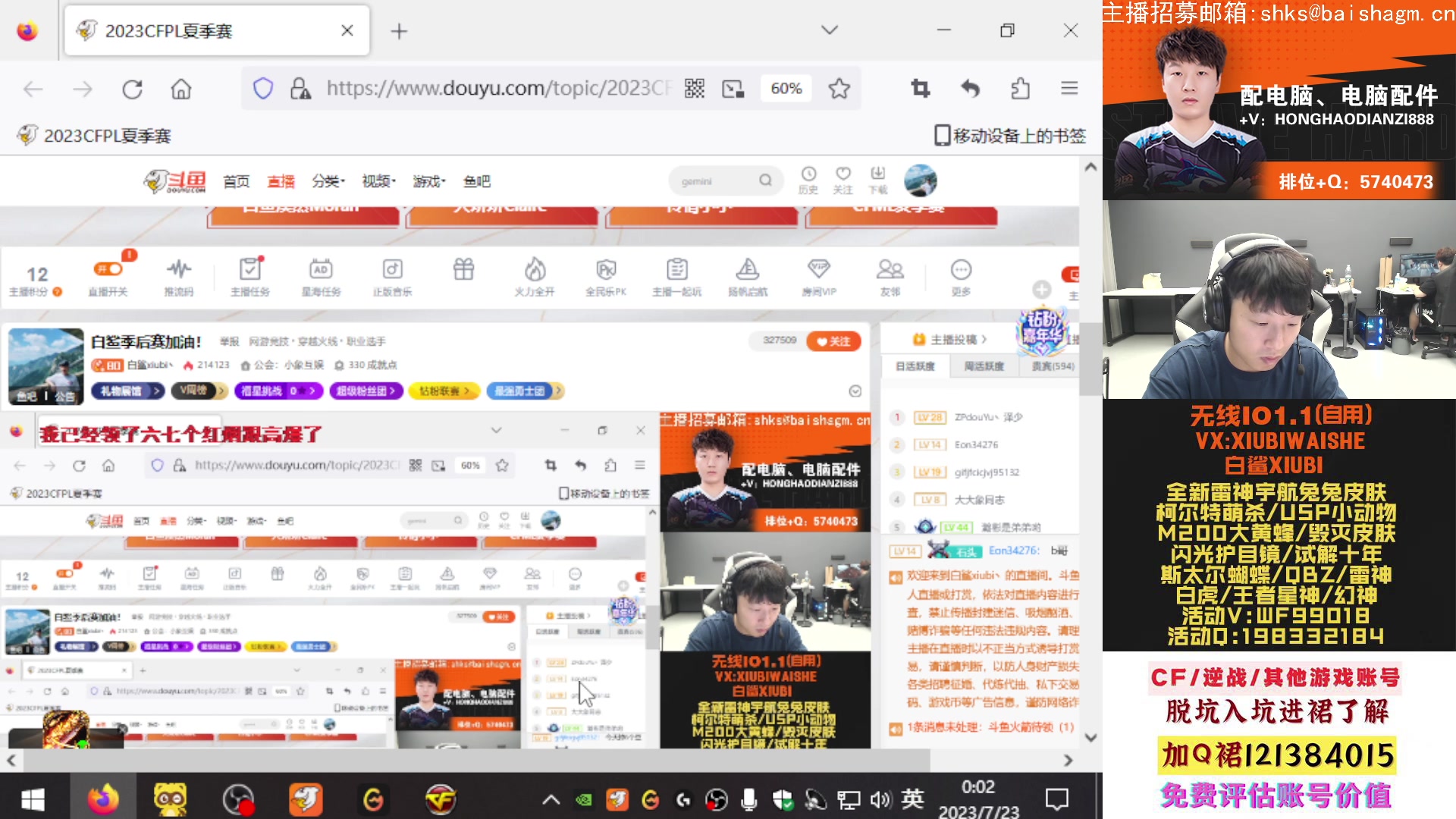
Task: Expand the Firefox tab list chevron
Action: (x=830, y=30)
